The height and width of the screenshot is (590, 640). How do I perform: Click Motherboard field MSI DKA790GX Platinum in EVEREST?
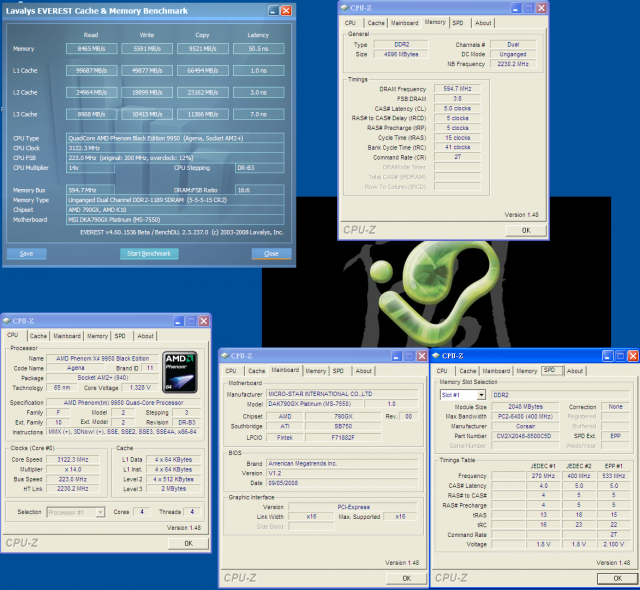point(175,220)
